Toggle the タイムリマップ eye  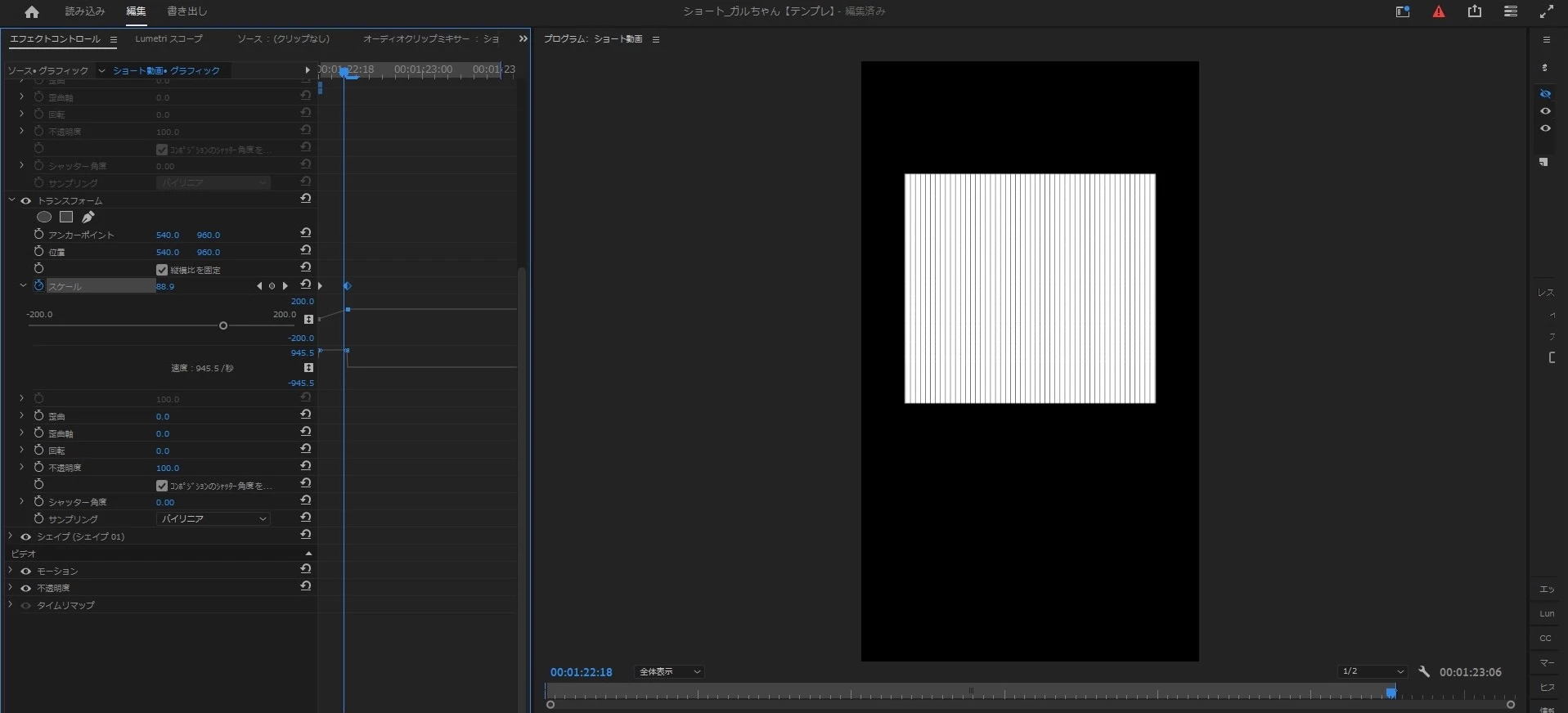point(25,606)
